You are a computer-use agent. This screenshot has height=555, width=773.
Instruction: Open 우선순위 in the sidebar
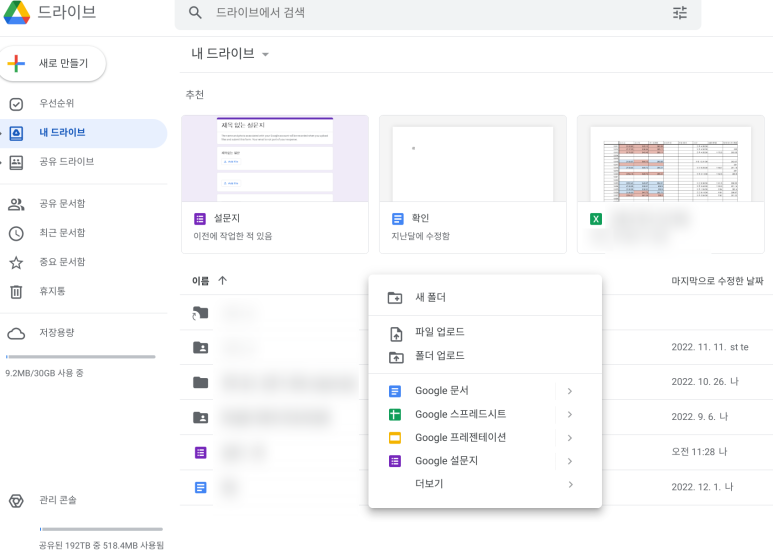click(x=57, y=104)
